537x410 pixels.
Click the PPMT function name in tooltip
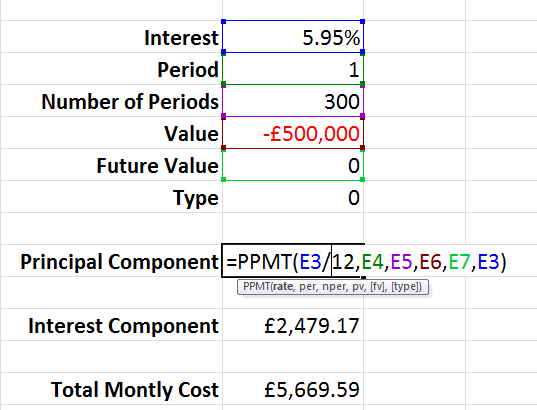[257, 286]
